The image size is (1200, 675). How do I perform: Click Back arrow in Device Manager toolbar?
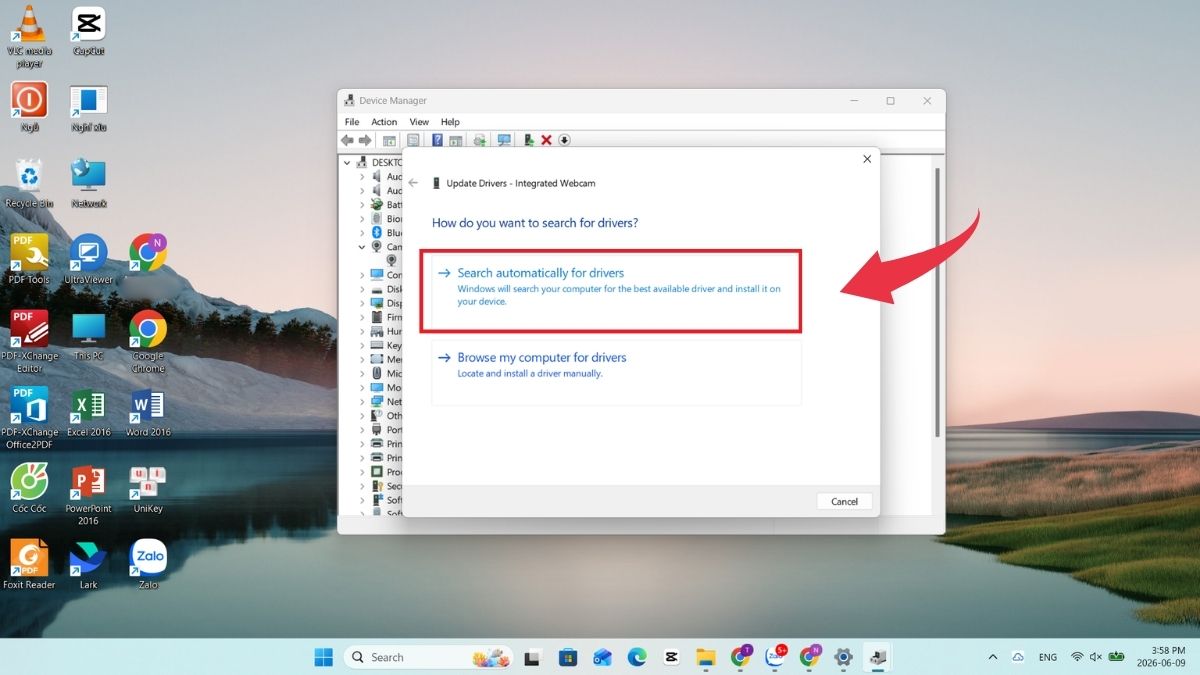coord(347,140)
